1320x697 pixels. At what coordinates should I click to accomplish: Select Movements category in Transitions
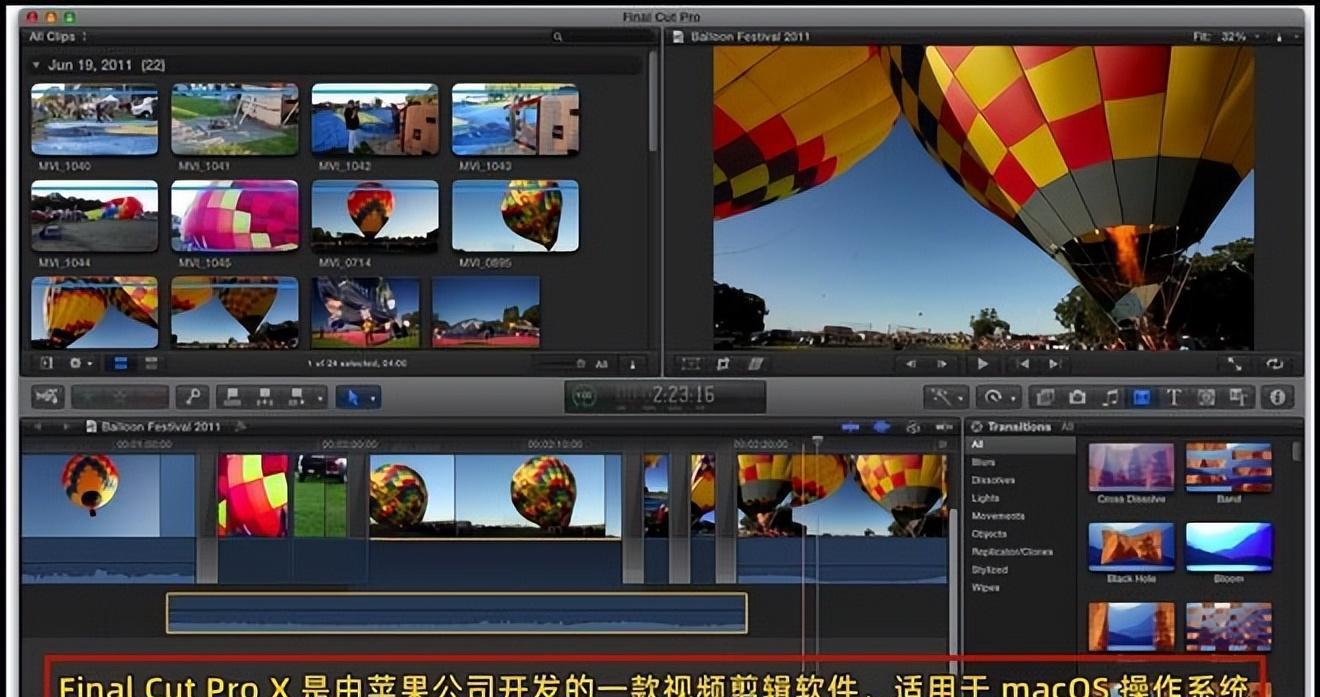[x=998, y=516]
